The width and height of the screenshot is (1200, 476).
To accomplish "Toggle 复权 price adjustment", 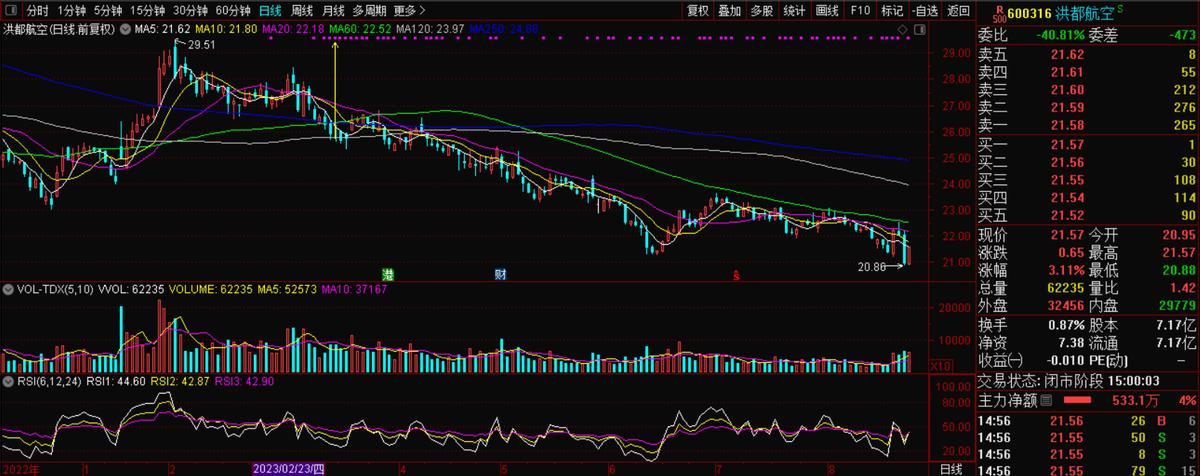I will [697, 11].
